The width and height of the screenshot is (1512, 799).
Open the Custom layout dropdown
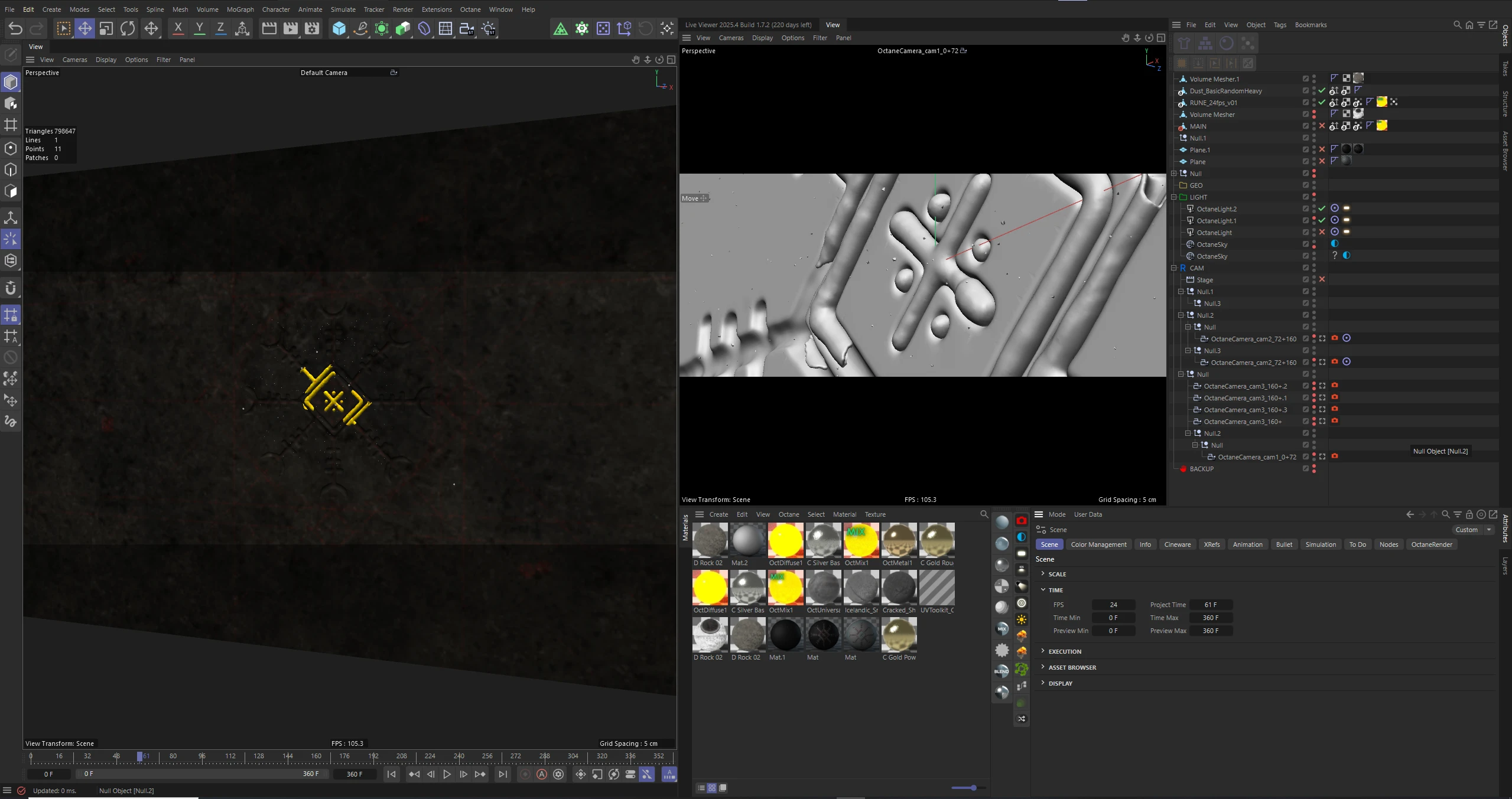tap(1473, 530)
